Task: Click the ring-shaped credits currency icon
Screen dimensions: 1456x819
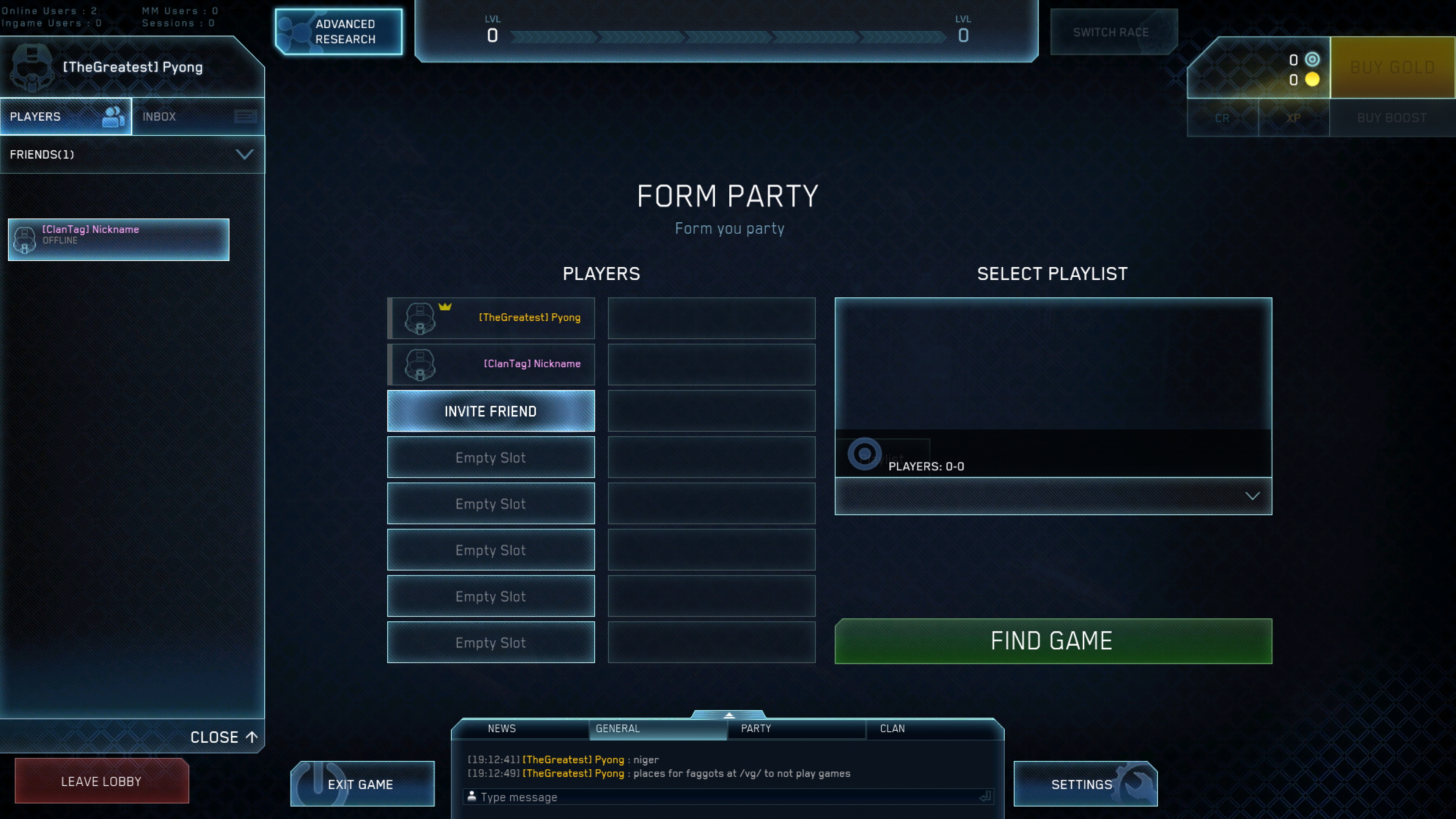Action: pos(1312,59)
